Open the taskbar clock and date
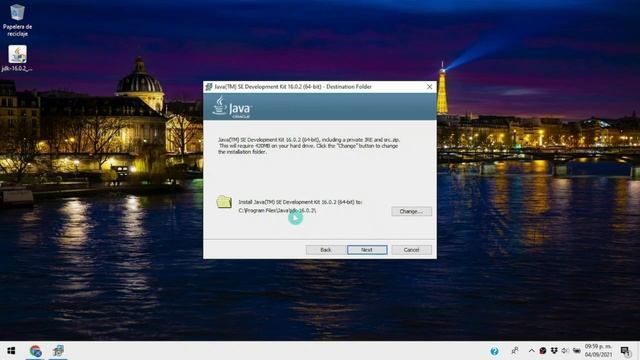Image resolution: width=640 pixels, height=360 pixels. coord(598,351)
